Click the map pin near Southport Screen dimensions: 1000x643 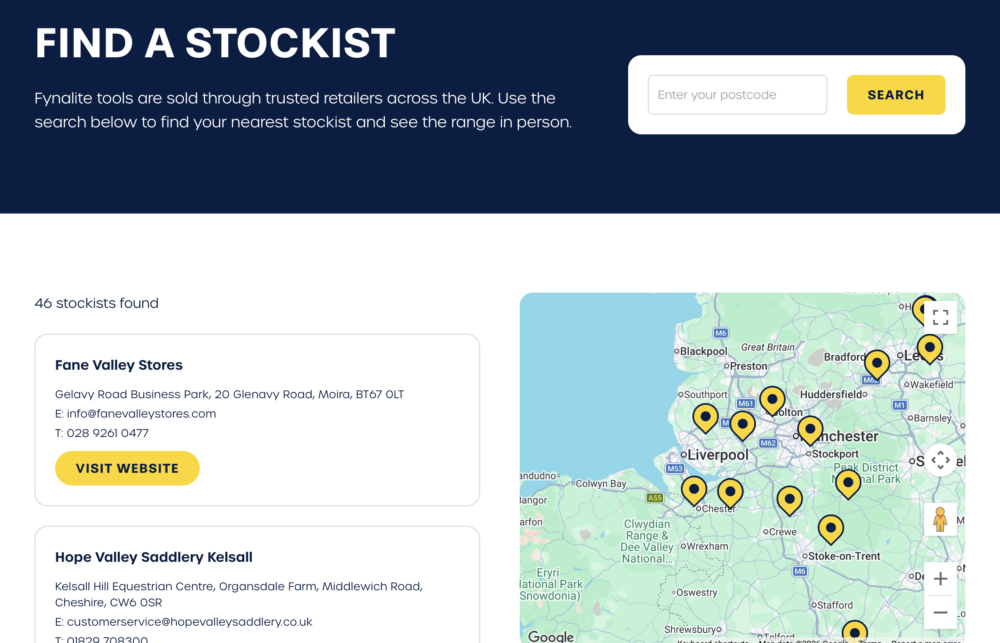pos(705,418)
